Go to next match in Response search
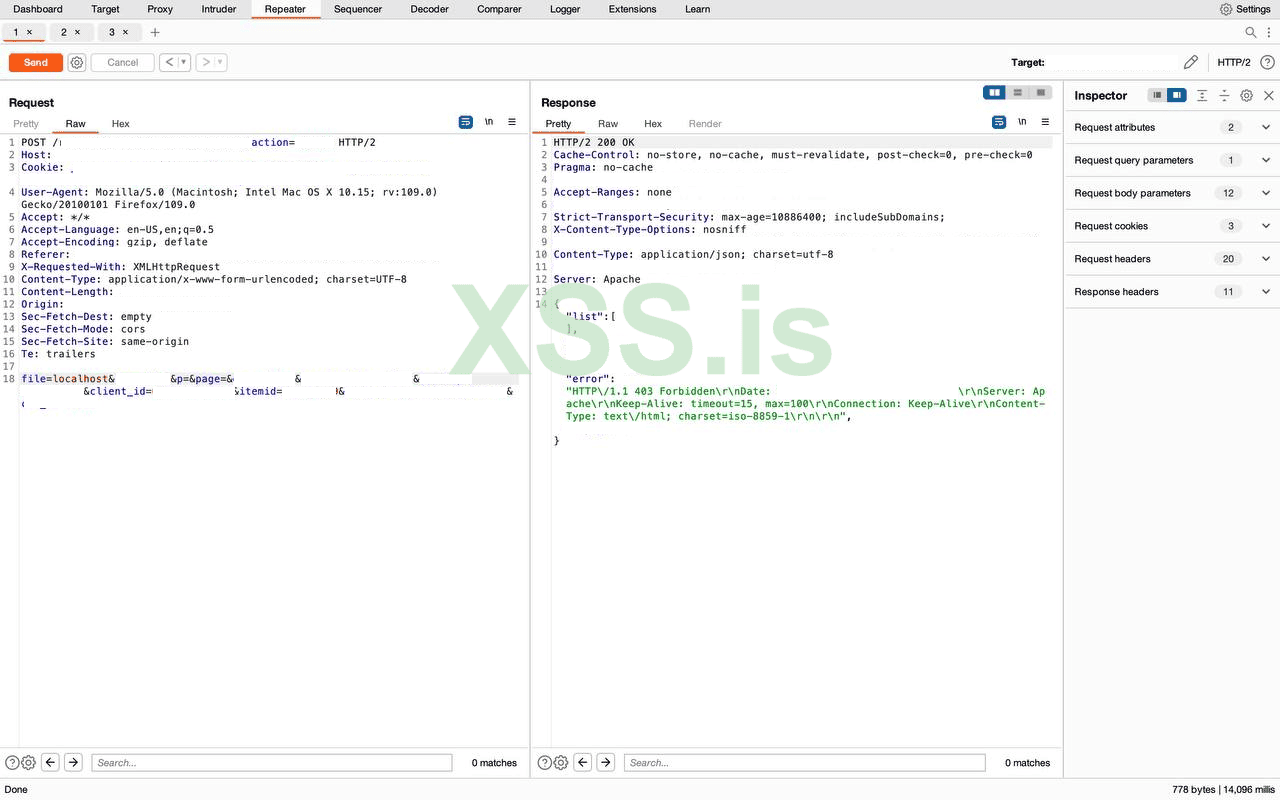This screenshot has height=800, width=1280. [606, 762]
